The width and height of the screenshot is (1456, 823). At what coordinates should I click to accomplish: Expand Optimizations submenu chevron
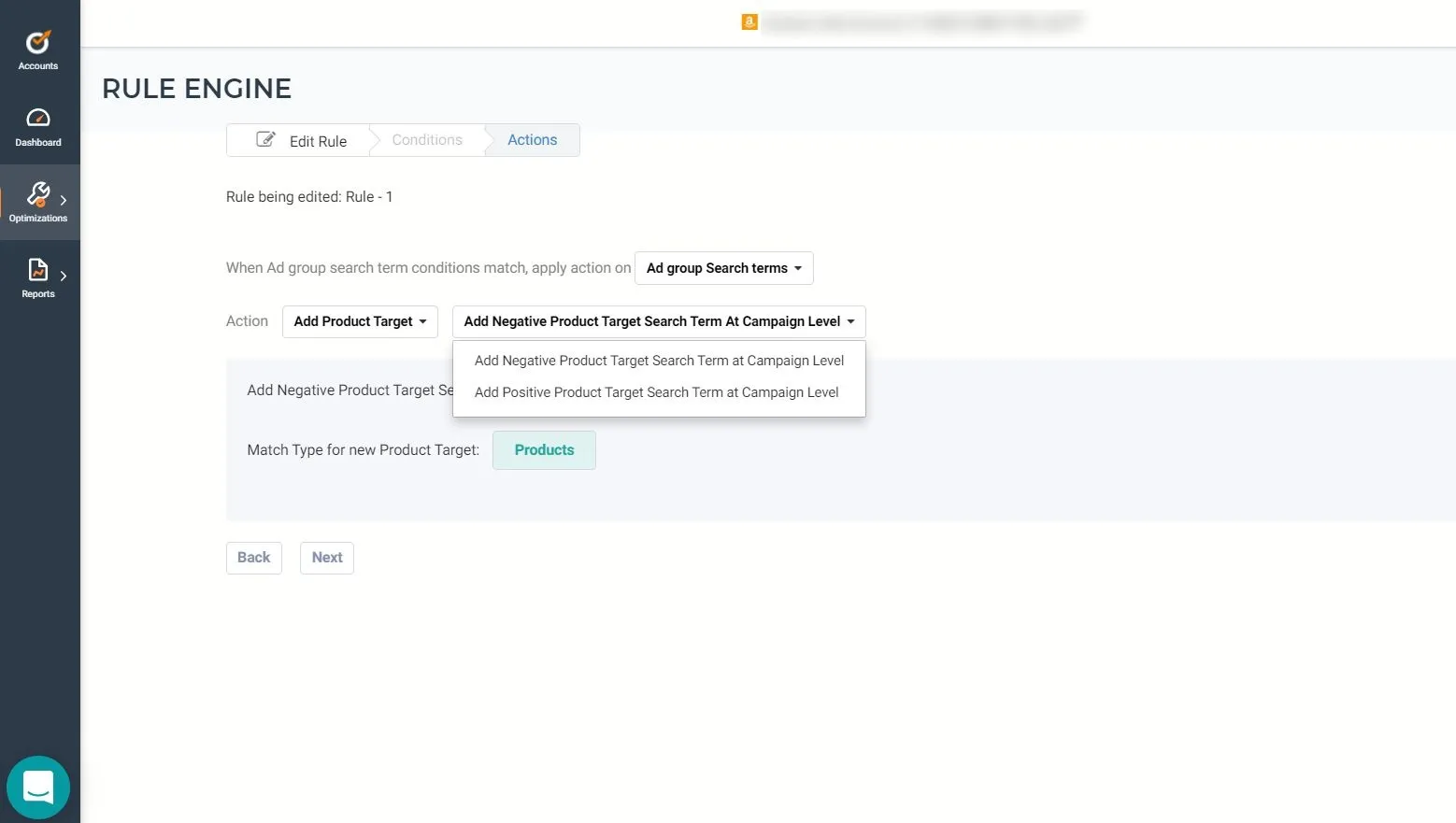coord(64,200)
